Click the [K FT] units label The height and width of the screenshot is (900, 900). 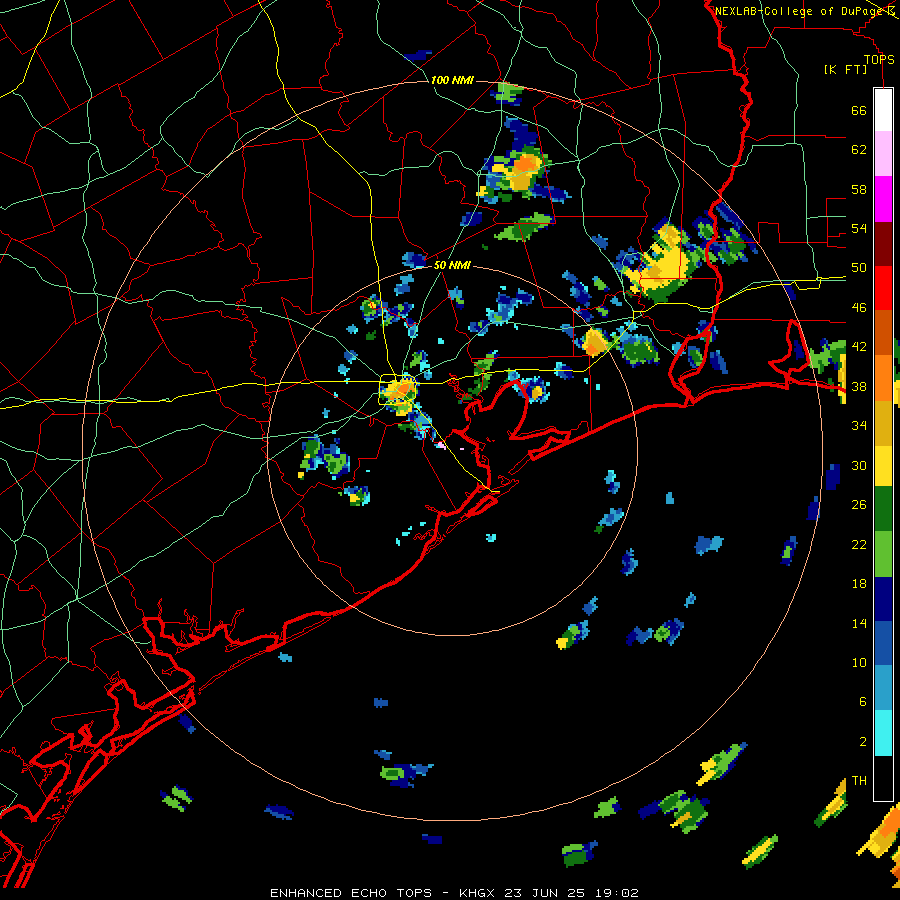click(845, 69)
